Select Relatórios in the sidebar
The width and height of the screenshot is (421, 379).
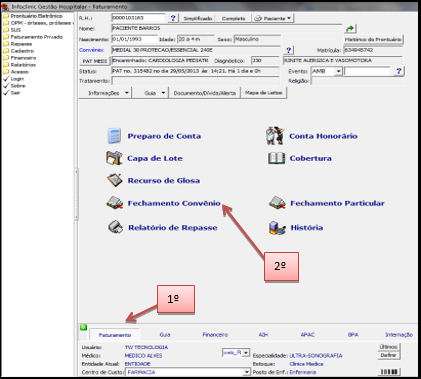[x=19, y=65]
